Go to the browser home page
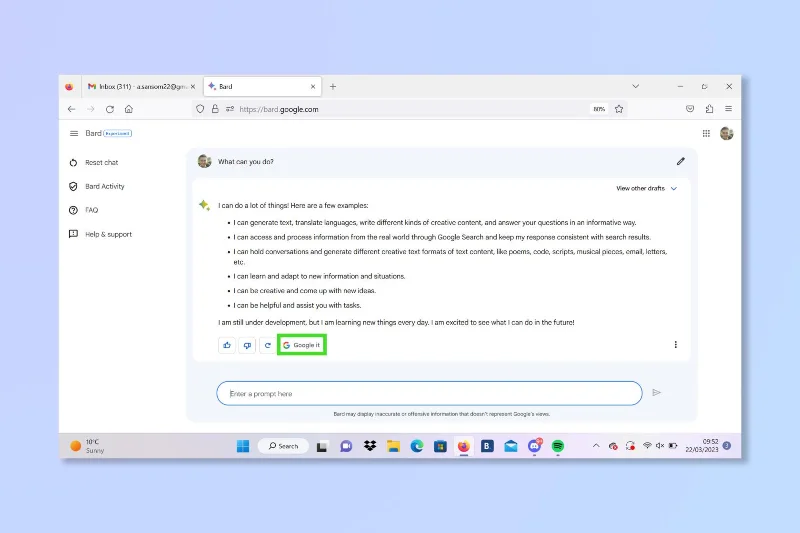This screenshot has height=533, width=800. [x=129, y=109]
